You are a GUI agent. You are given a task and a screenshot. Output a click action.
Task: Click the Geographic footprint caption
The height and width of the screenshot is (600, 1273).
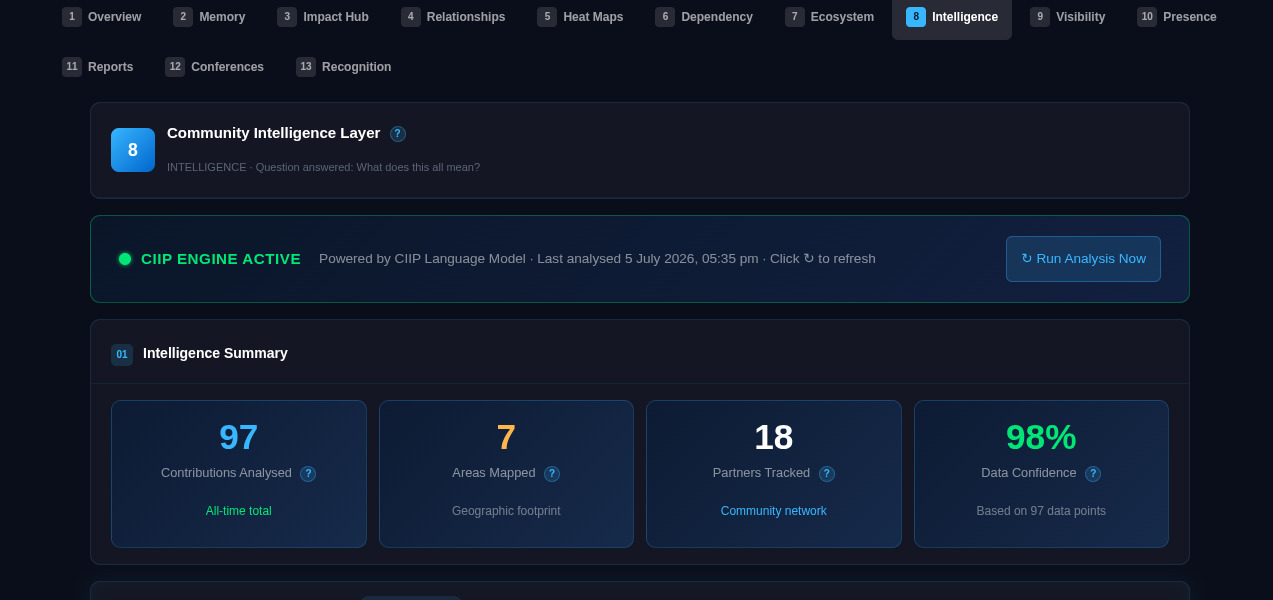coord(506,511)
